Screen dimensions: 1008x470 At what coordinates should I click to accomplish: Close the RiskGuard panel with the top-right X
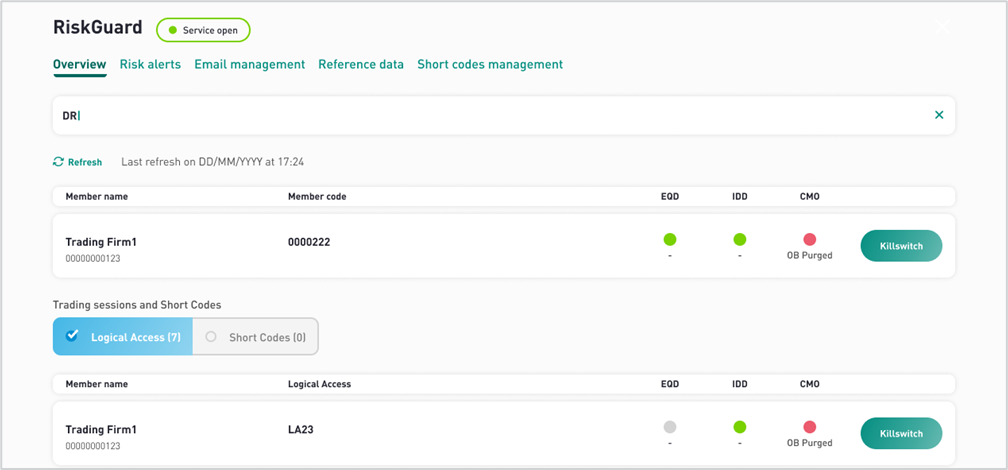pos(942,27)
